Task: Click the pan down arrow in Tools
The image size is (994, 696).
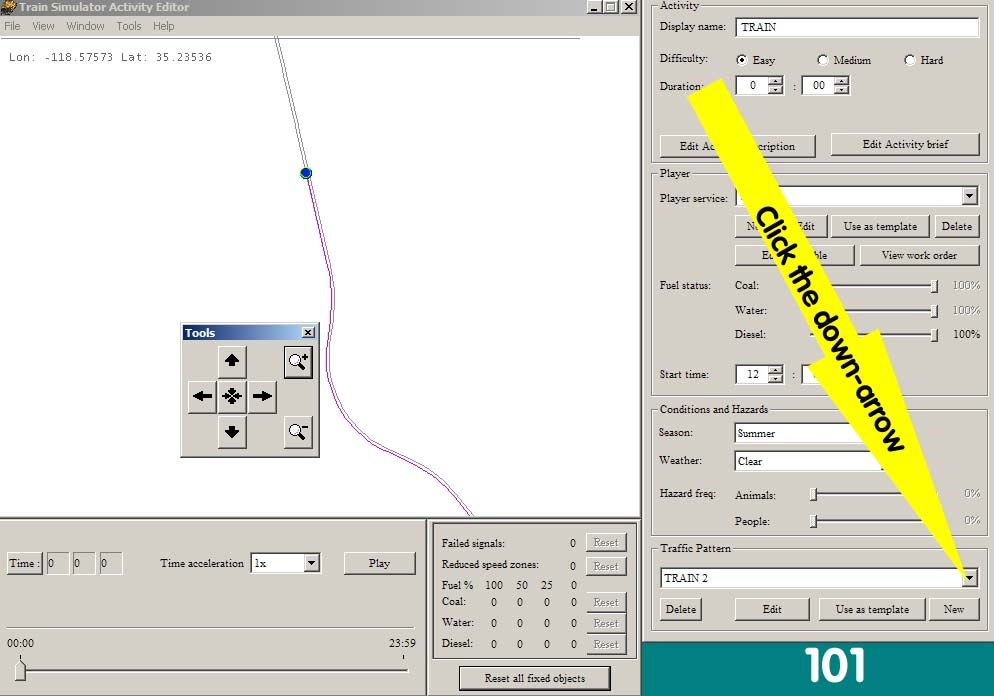Action: click(x=232, y=432)
